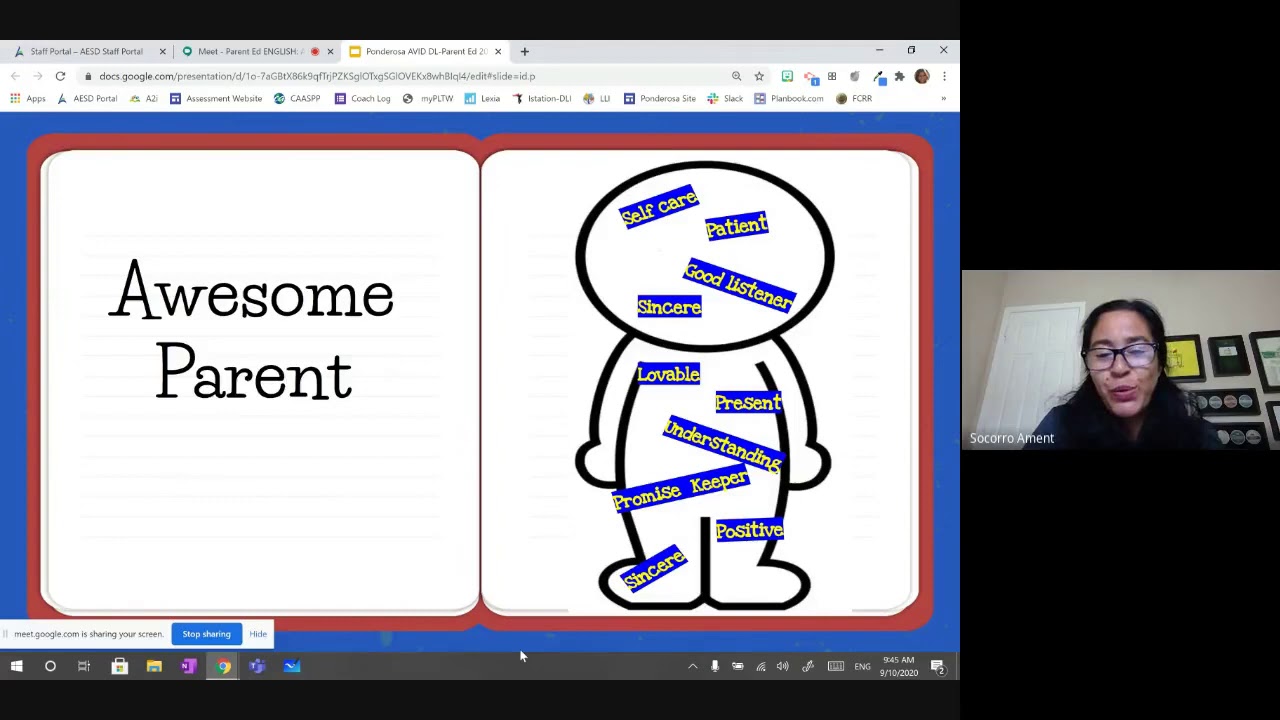Click Socorro Ament's video thumbnail

point(1120,360)
